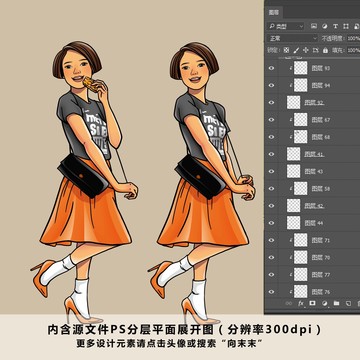Viewport: 360px width, 360px height.
Task: Toggle visibility of layer 图层 67
Action: click(271, 120)
